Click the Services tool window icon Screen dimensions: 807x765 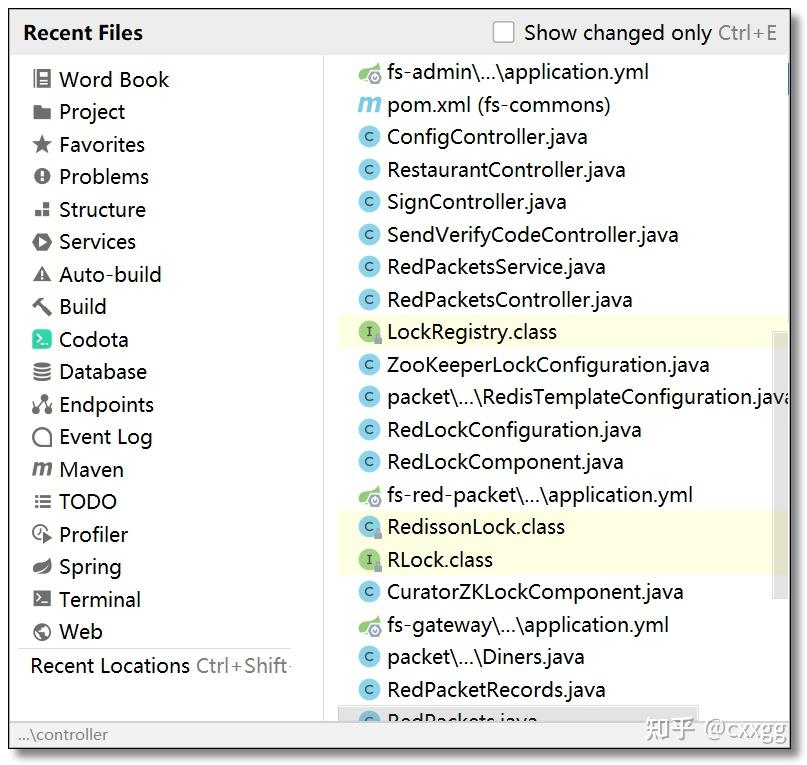[96, 241]
